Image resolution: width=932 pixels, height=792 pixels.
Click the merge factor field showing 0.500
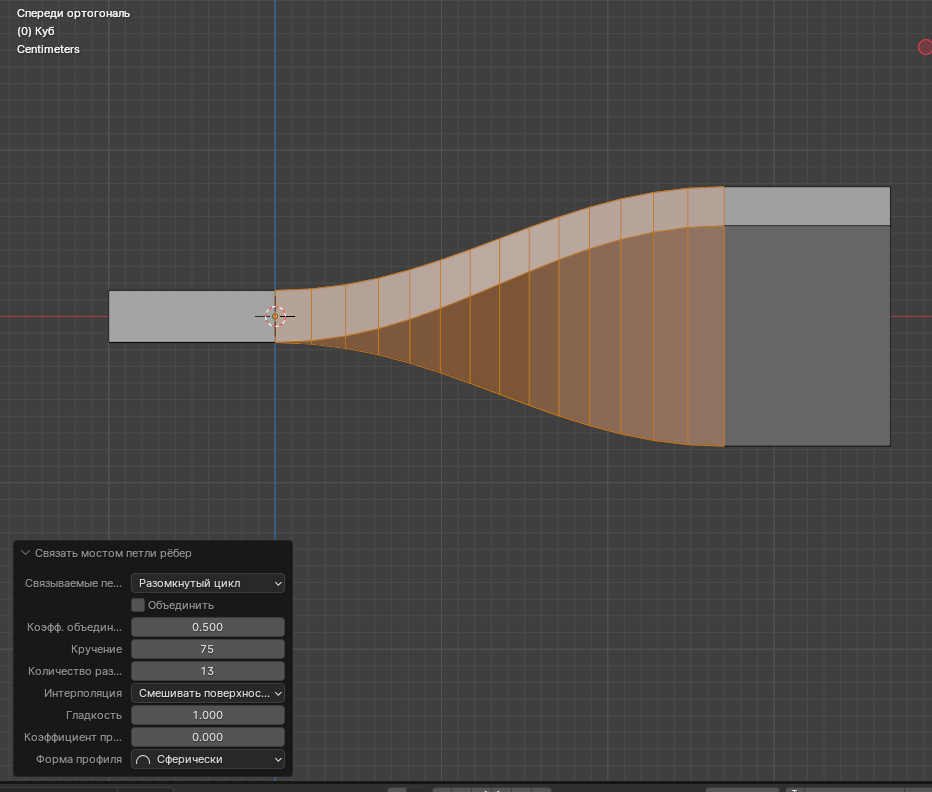coord(208,627)
